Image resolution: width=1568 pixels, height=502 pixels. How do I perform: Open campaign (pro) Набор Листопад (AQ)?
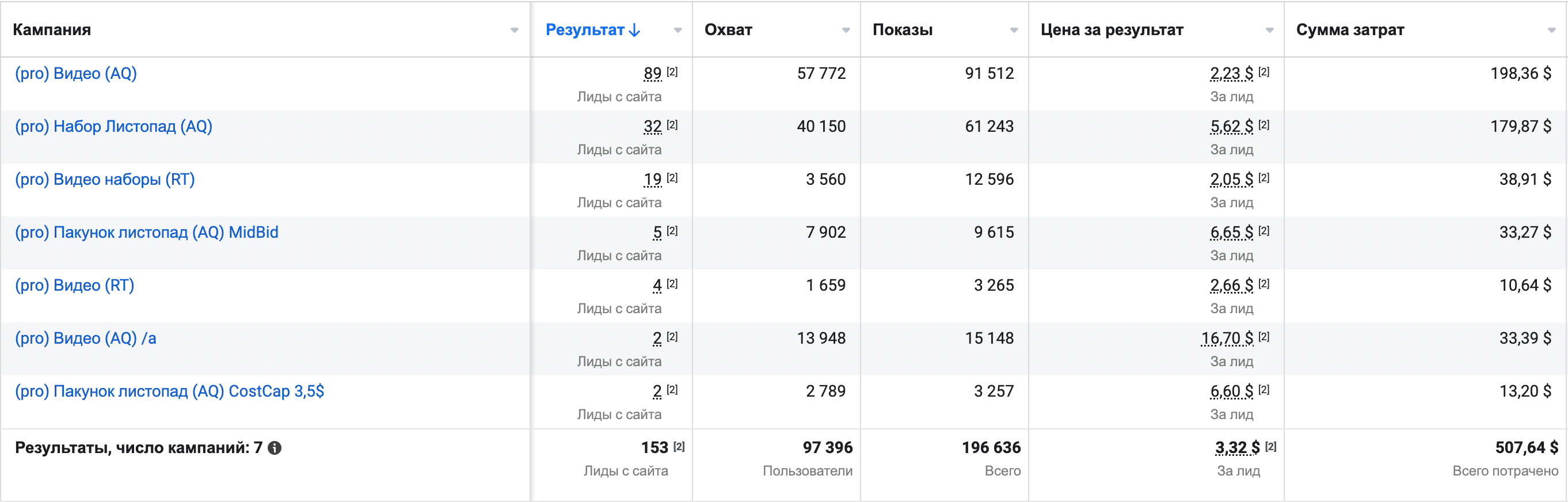tap(114, 127)
